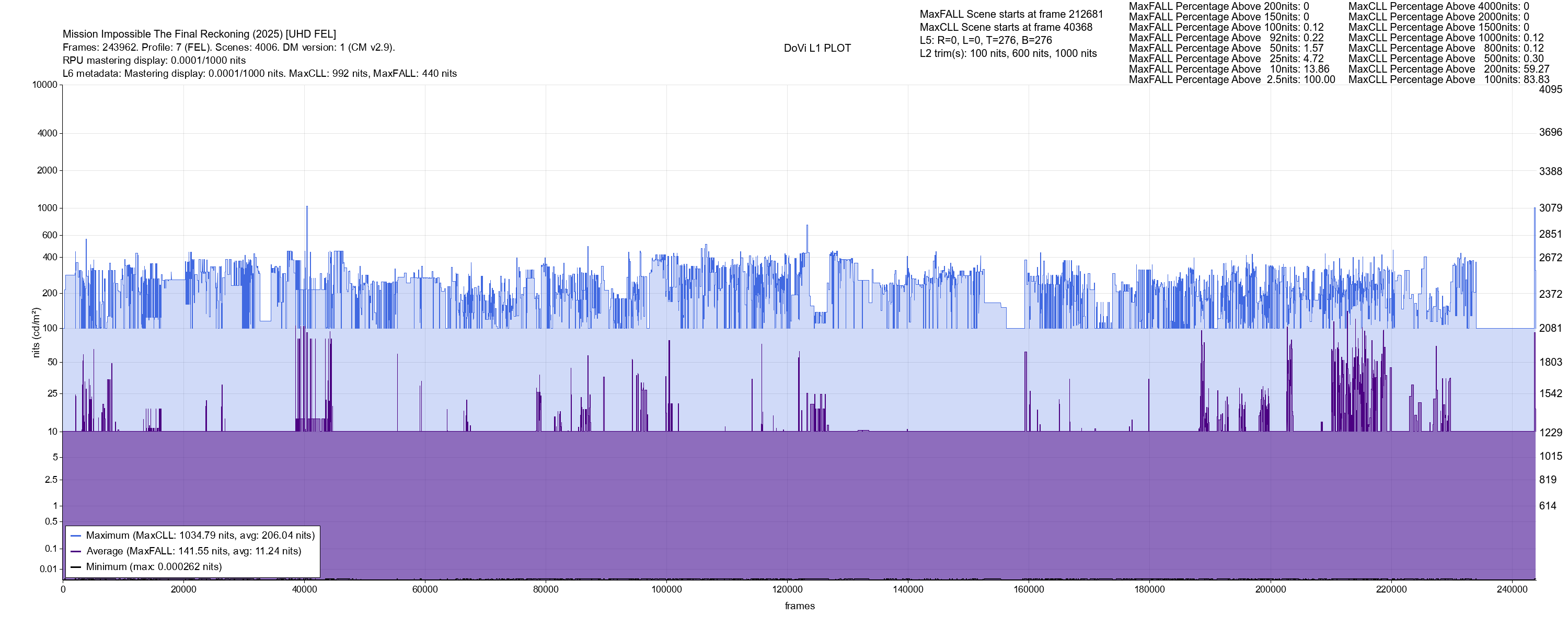The width and height of the screenshot is (1568, 627).
Task: Click the purple Average legend line swatch
Action: [x=76, y=552]
